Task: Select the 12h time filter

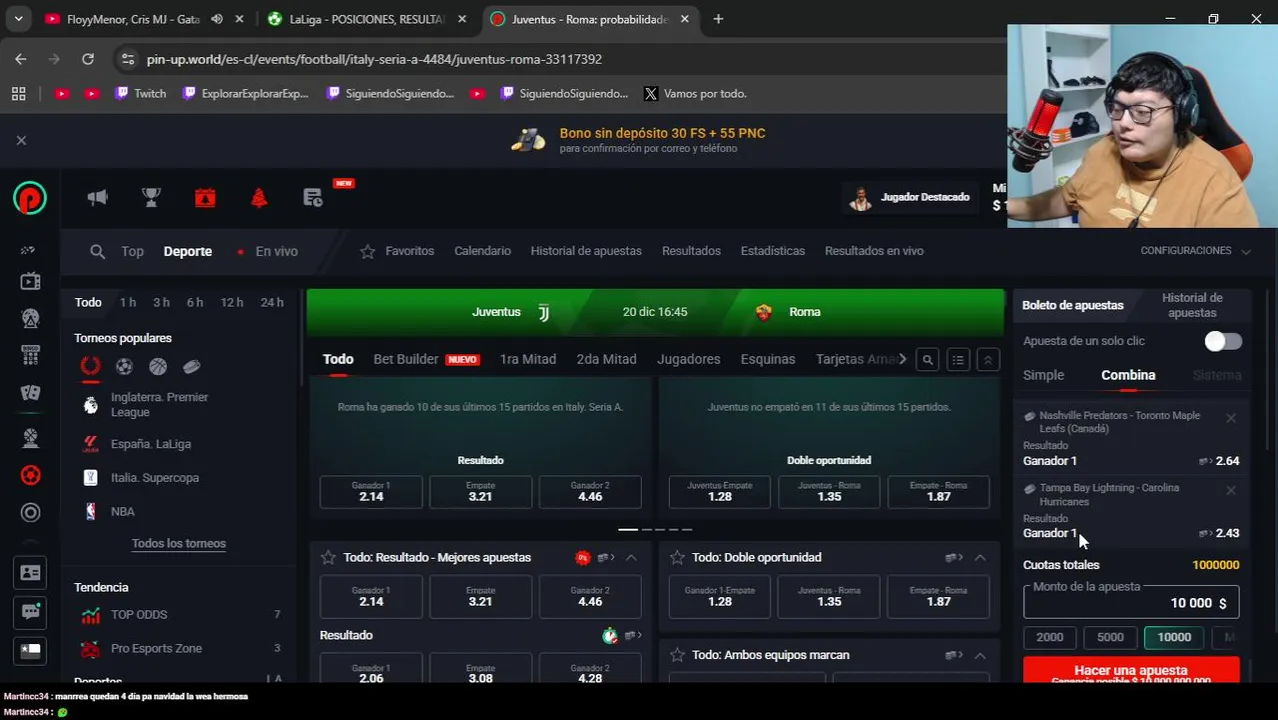Action: tap(232, 302)
